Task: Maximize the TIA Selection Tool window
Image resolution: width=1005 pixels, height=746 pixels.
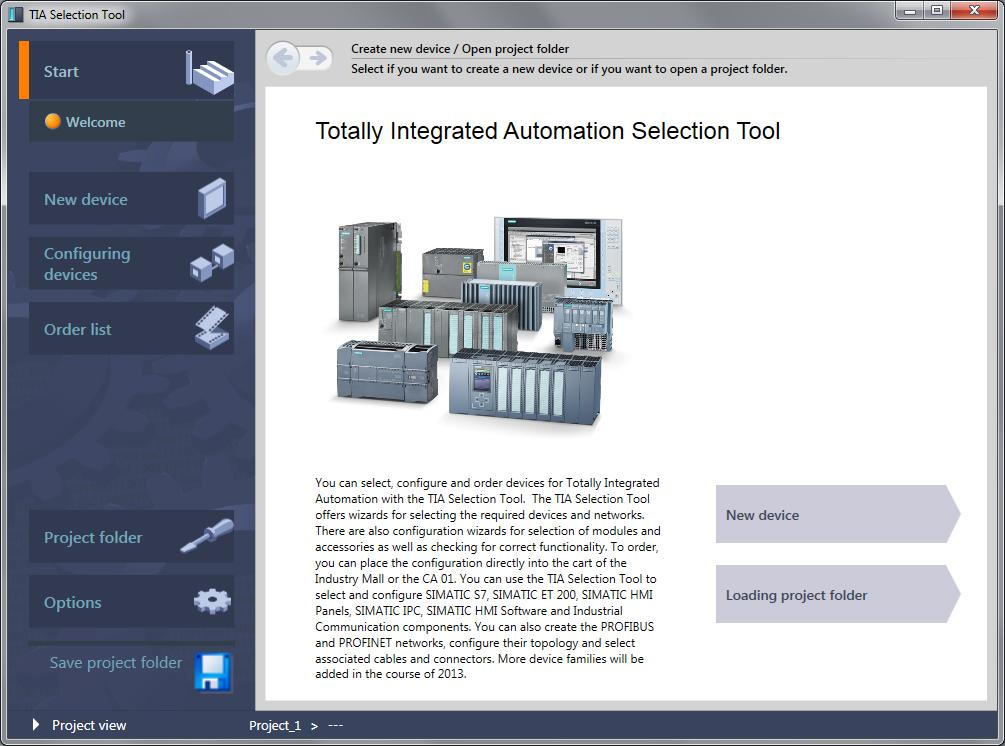Action: click(x=937, y=11)
